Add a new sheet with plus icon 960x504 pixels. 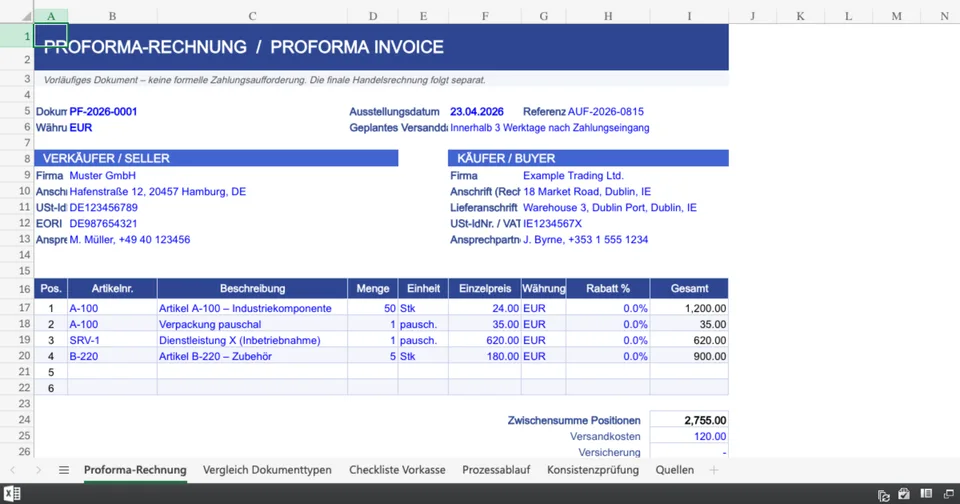[x=713, y=470]
